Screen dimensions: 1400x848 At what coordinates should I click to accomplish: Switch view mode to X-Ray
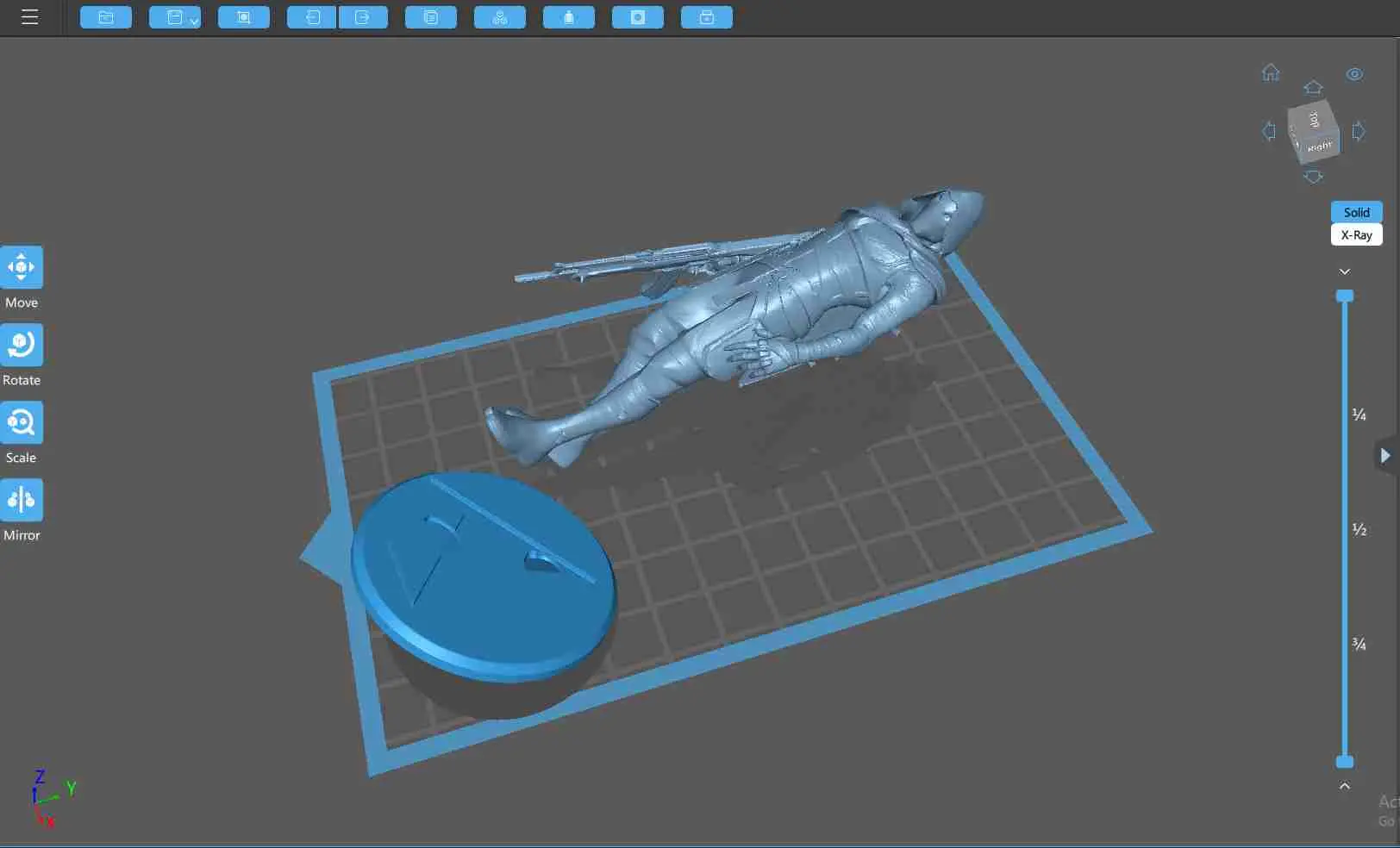coord(1356,234)
